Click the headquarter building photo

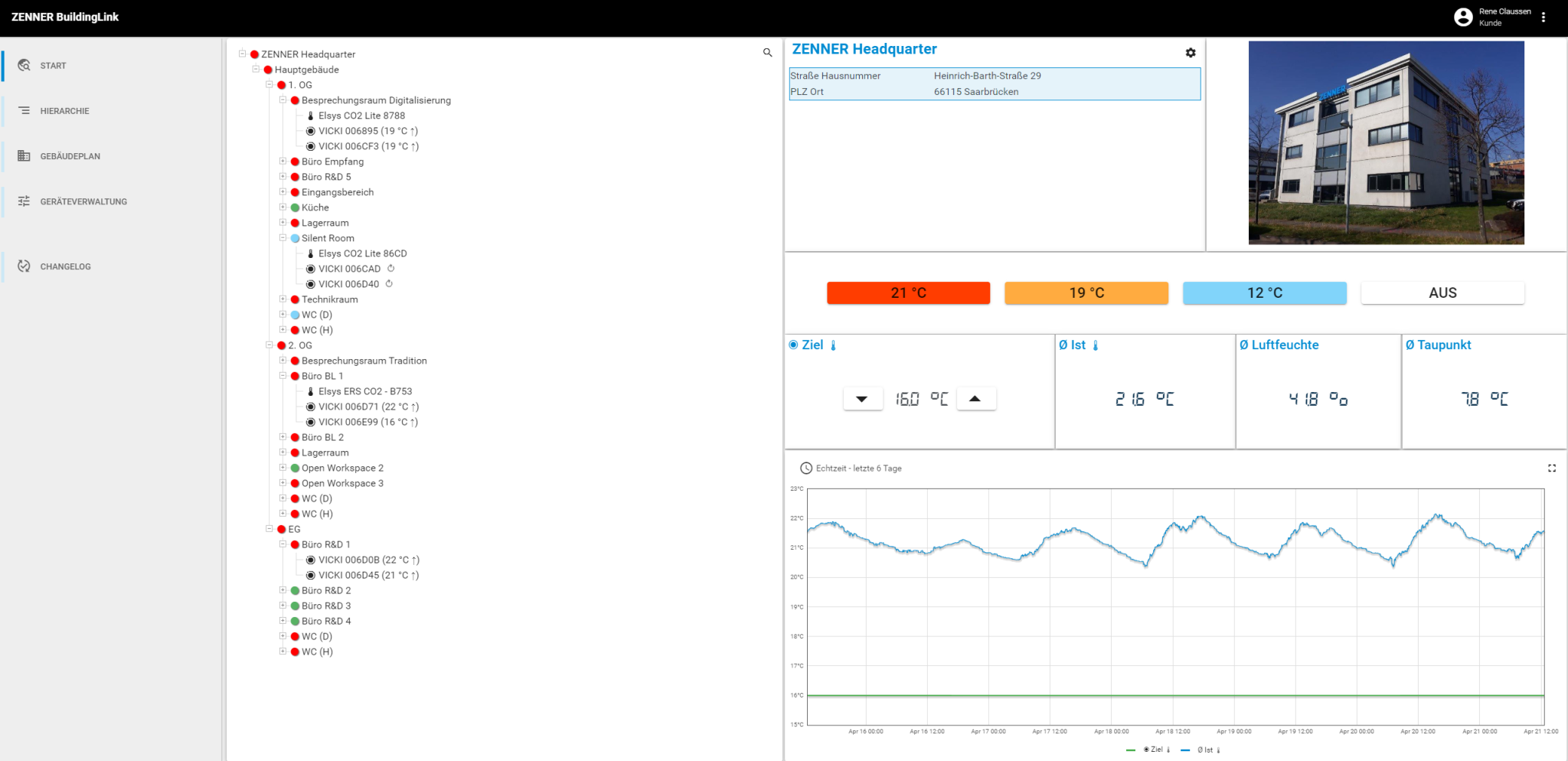(1386, 143)
